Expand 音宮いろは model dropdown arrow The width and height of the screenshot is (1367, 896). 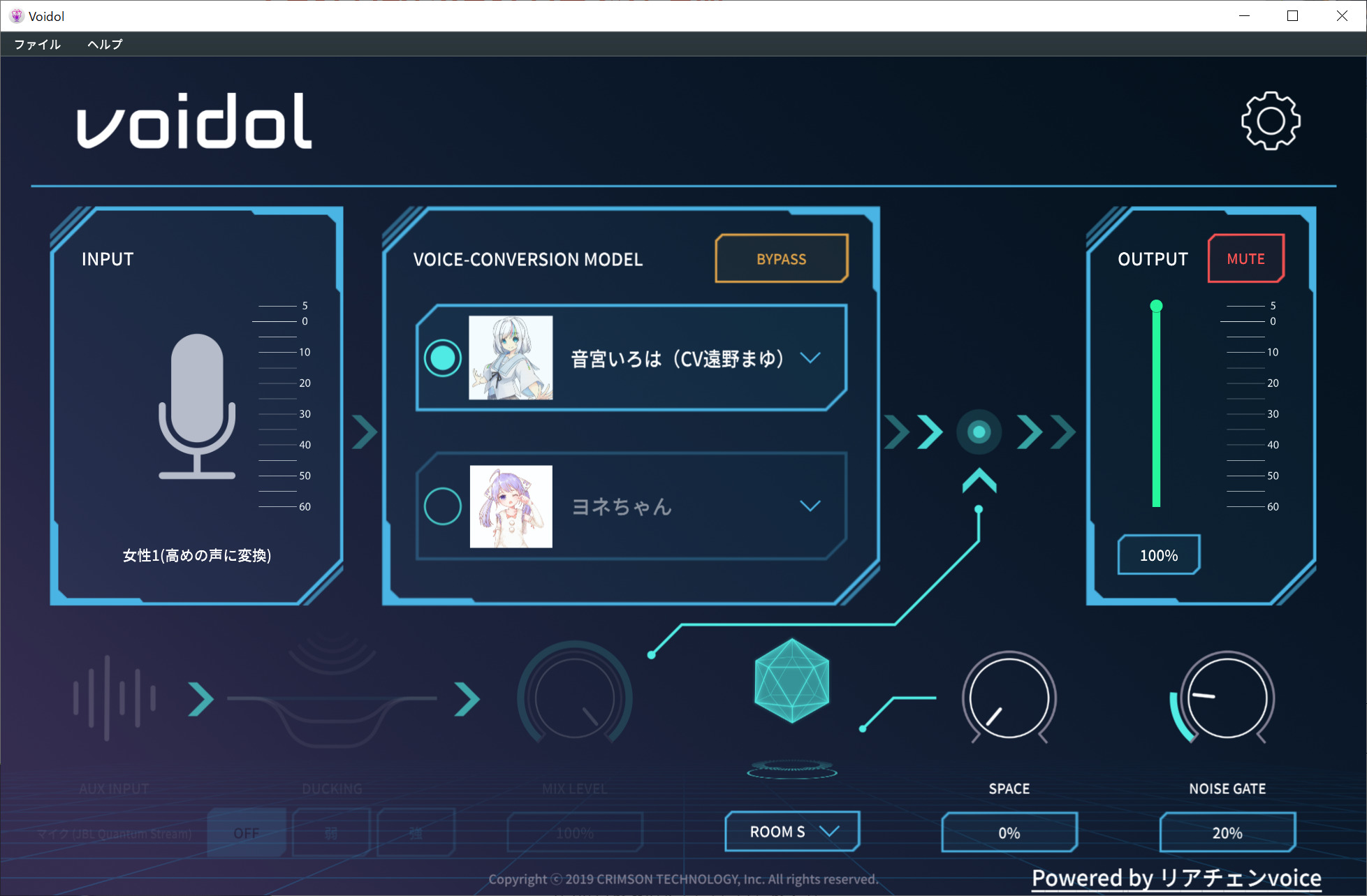pyautogui.click(x=810, y=358)
